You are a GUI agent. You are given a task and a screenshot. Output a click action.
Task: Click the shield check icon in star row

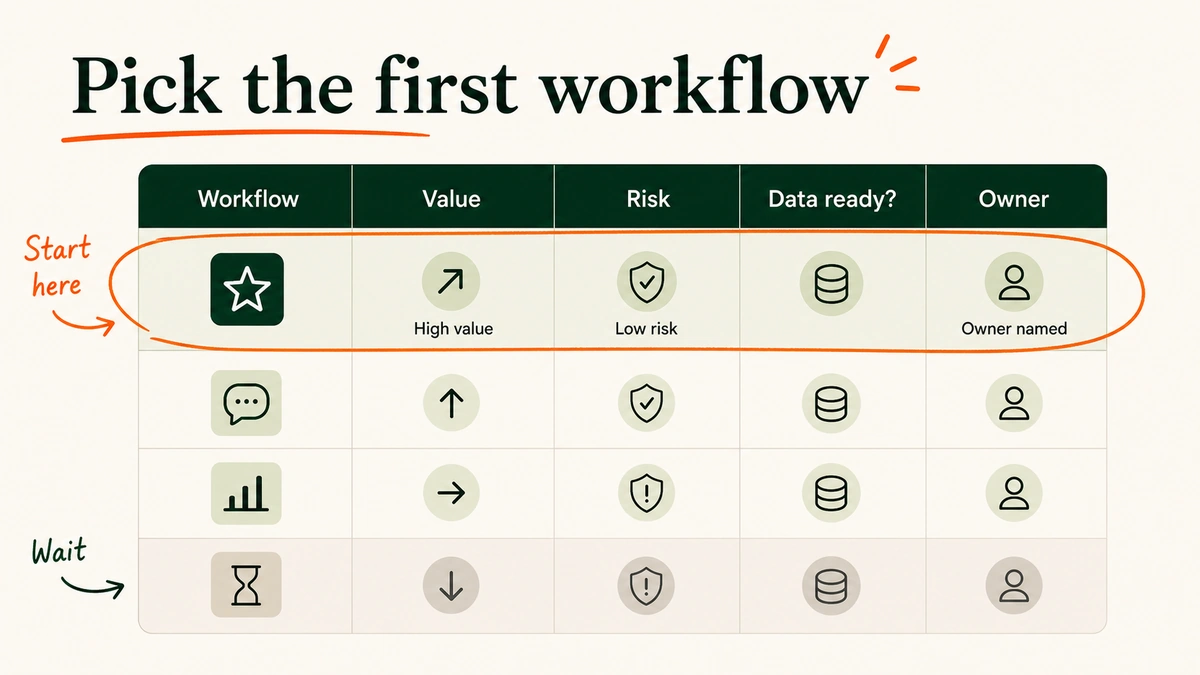[645, 282]
